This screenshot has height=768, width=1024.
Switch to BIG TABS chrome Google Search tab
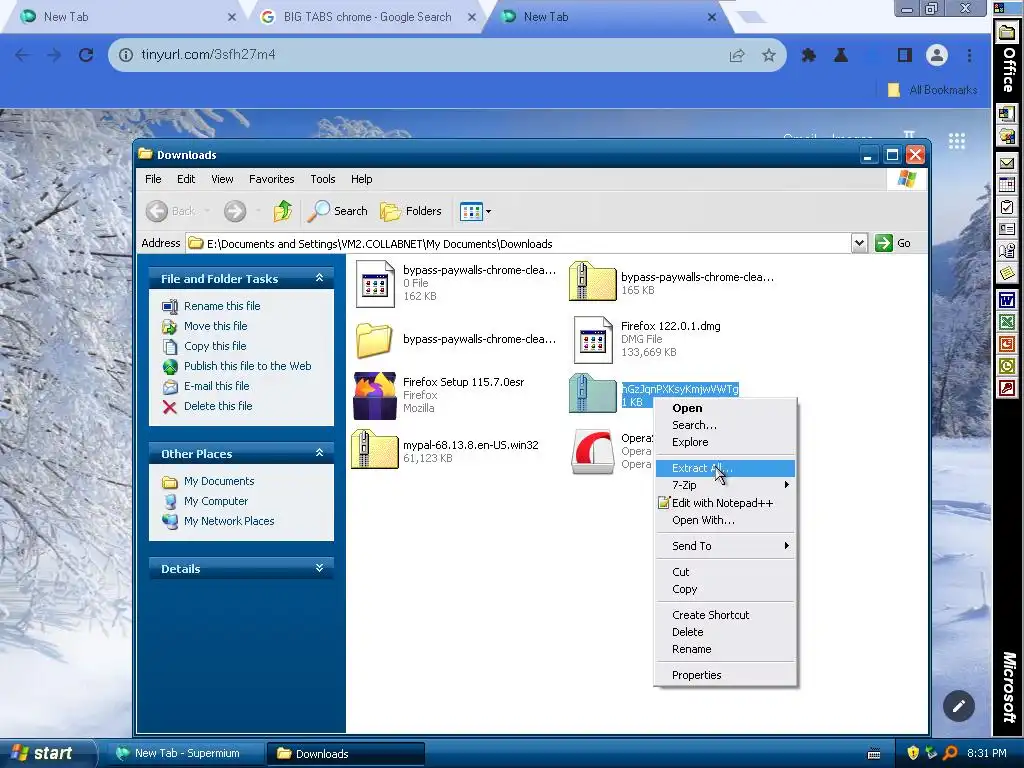pyautogui.click(x=367, y=17)
